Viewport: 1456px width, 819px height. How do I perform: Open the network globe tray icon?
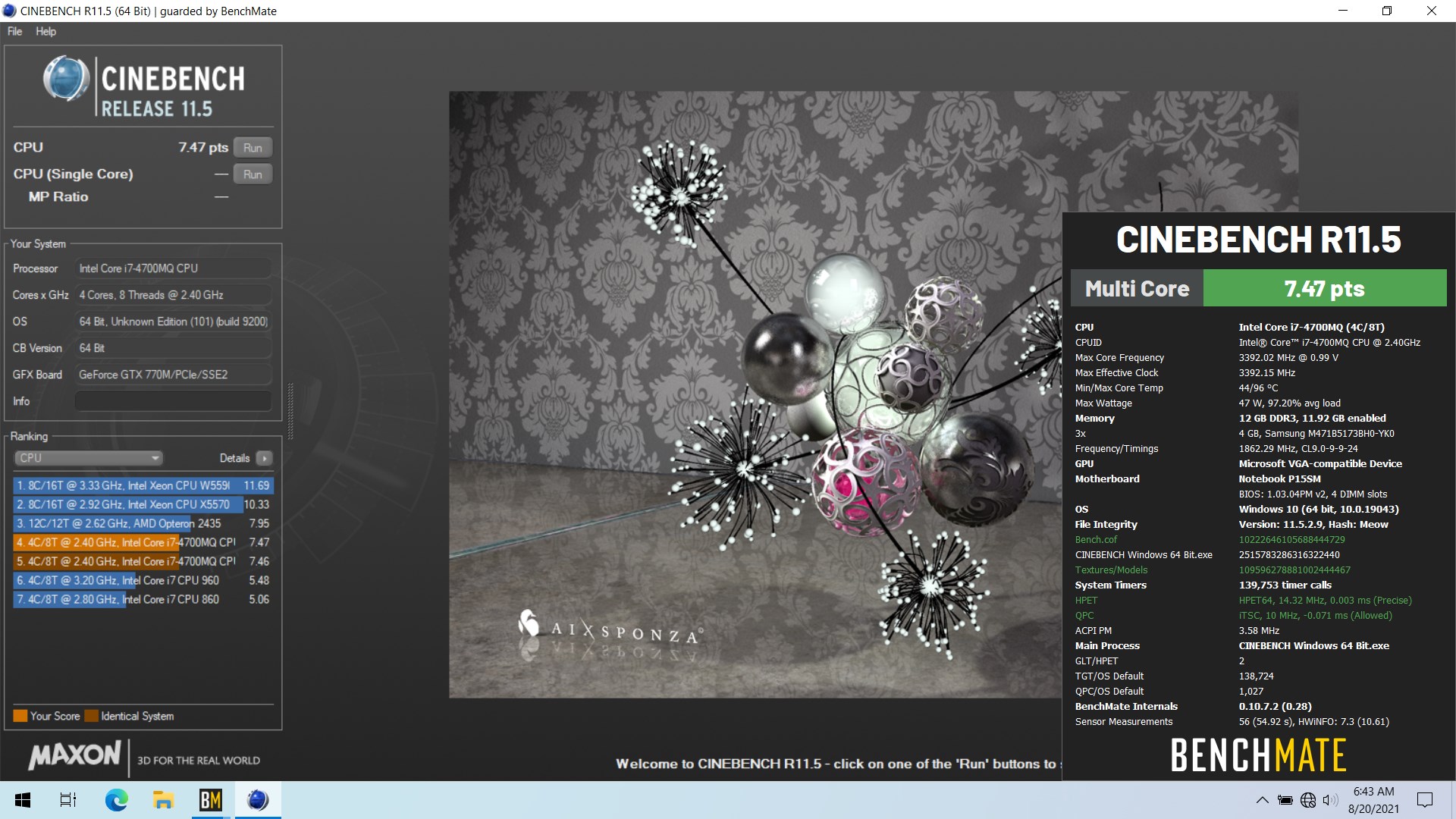point(1308,800)
